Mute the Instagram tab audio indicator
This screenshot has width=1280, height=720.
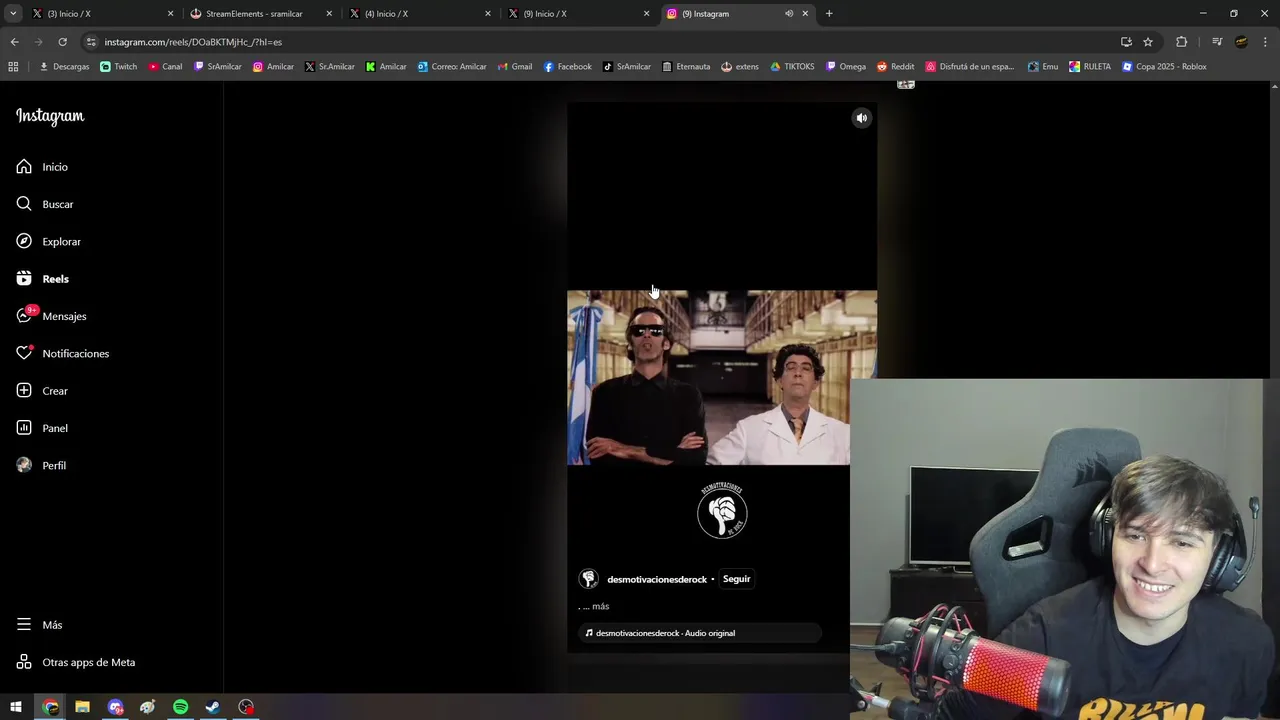[x=789, y=14]
